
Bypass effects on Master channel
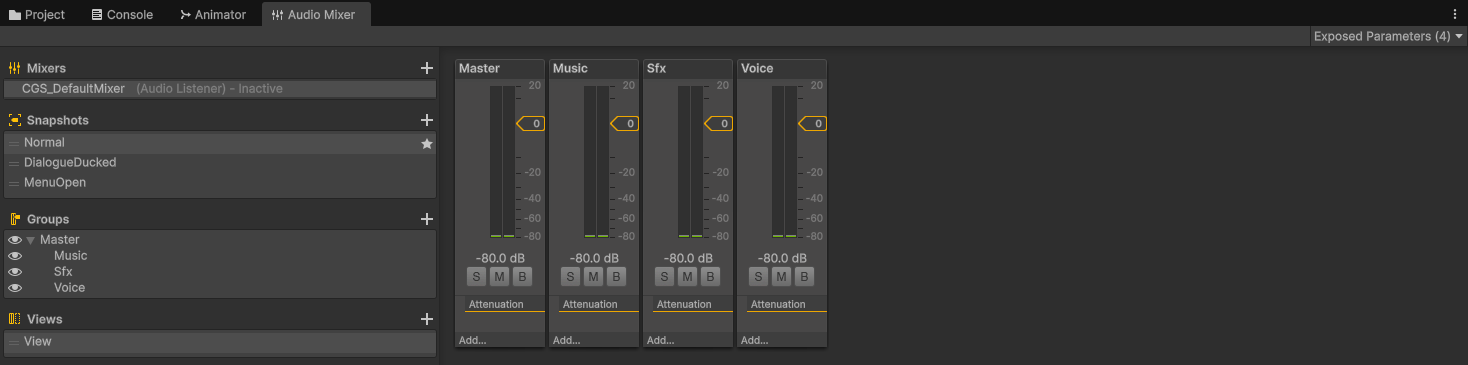pos(522,276)
